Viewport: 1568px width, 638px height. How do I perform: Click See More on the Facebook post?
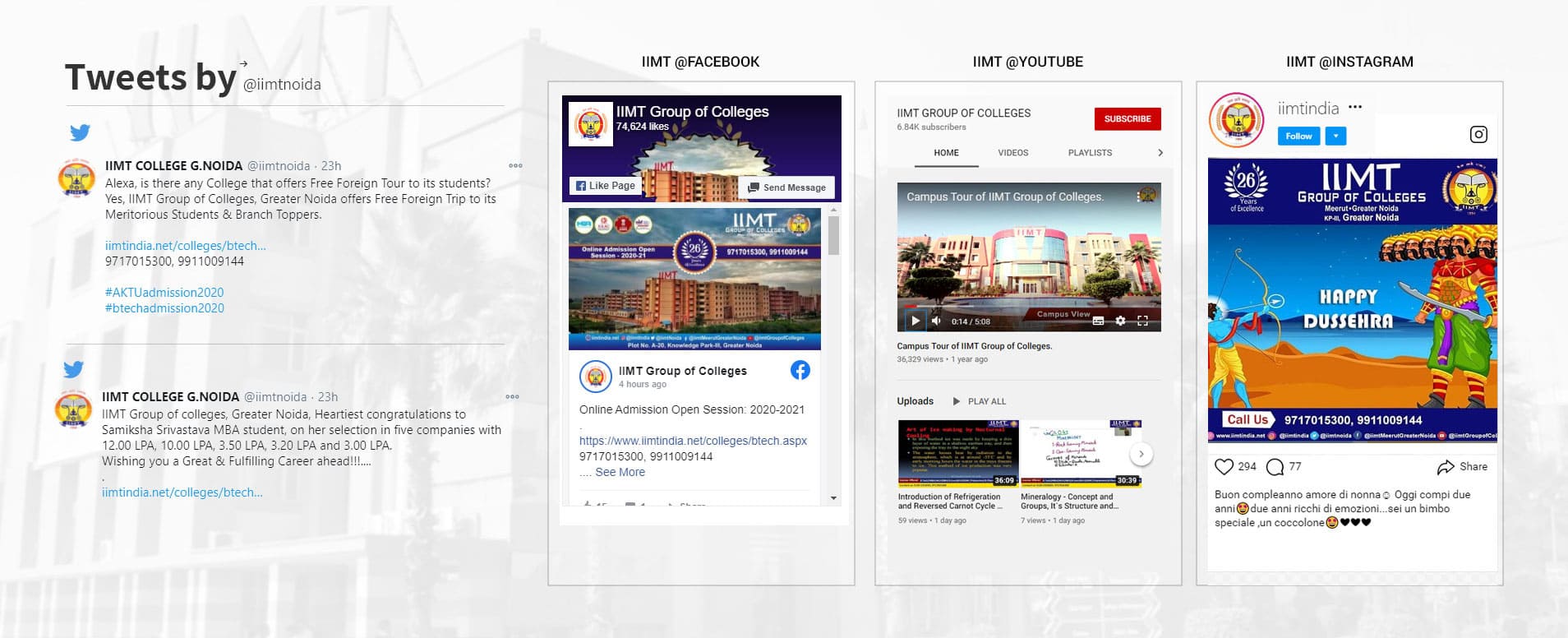620,473
